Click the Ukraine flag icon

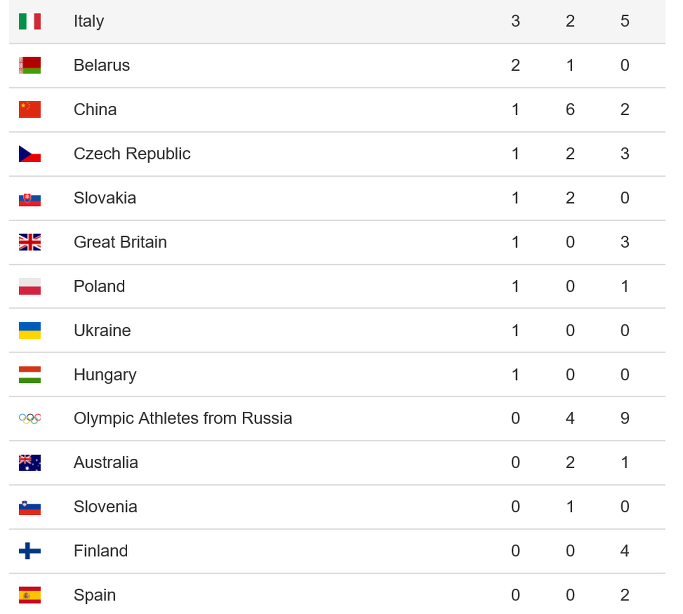(30, 331)
